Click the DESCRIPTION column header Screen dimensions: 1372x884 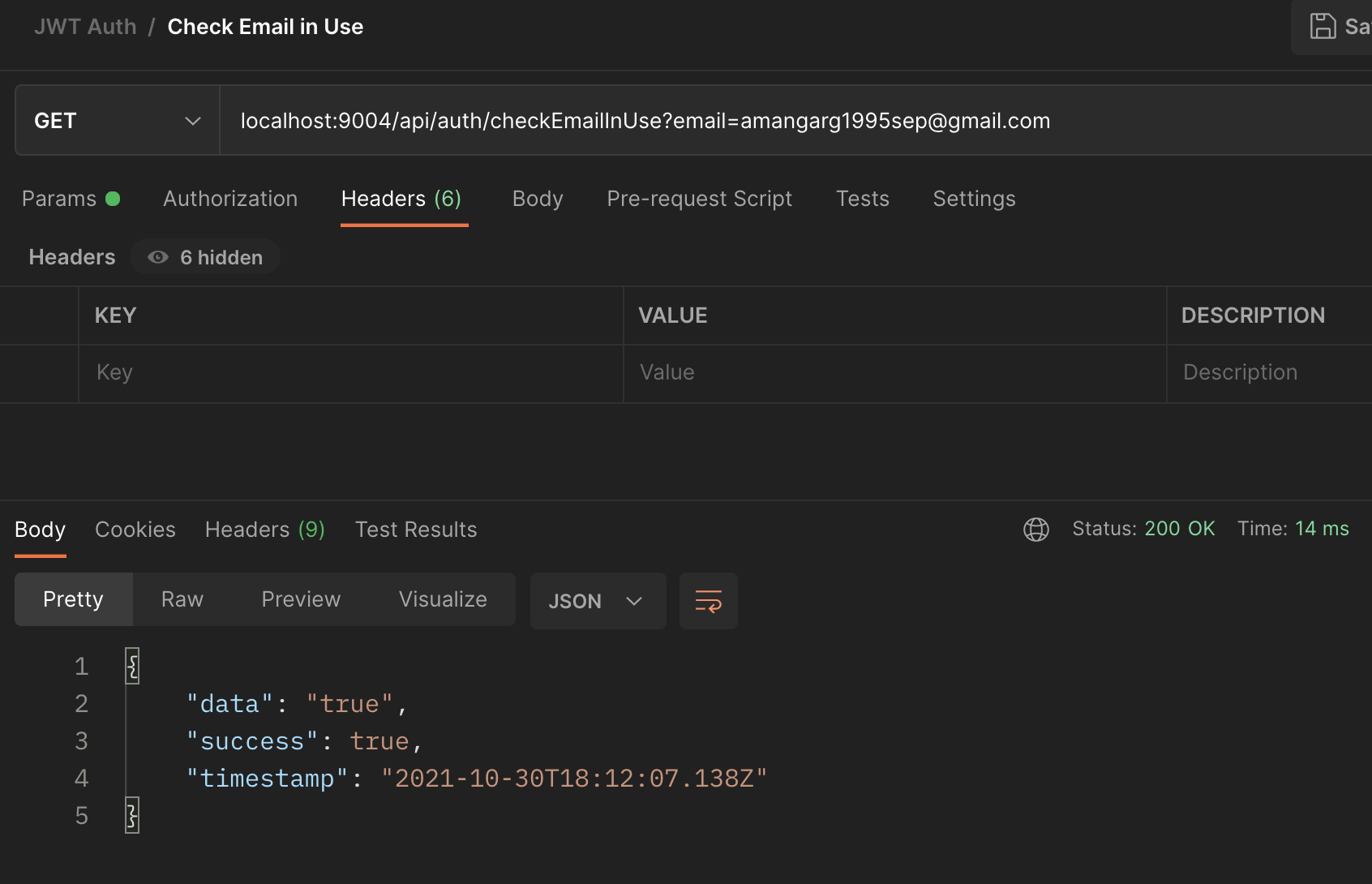pyautogui.click(x=1253, y=315)
